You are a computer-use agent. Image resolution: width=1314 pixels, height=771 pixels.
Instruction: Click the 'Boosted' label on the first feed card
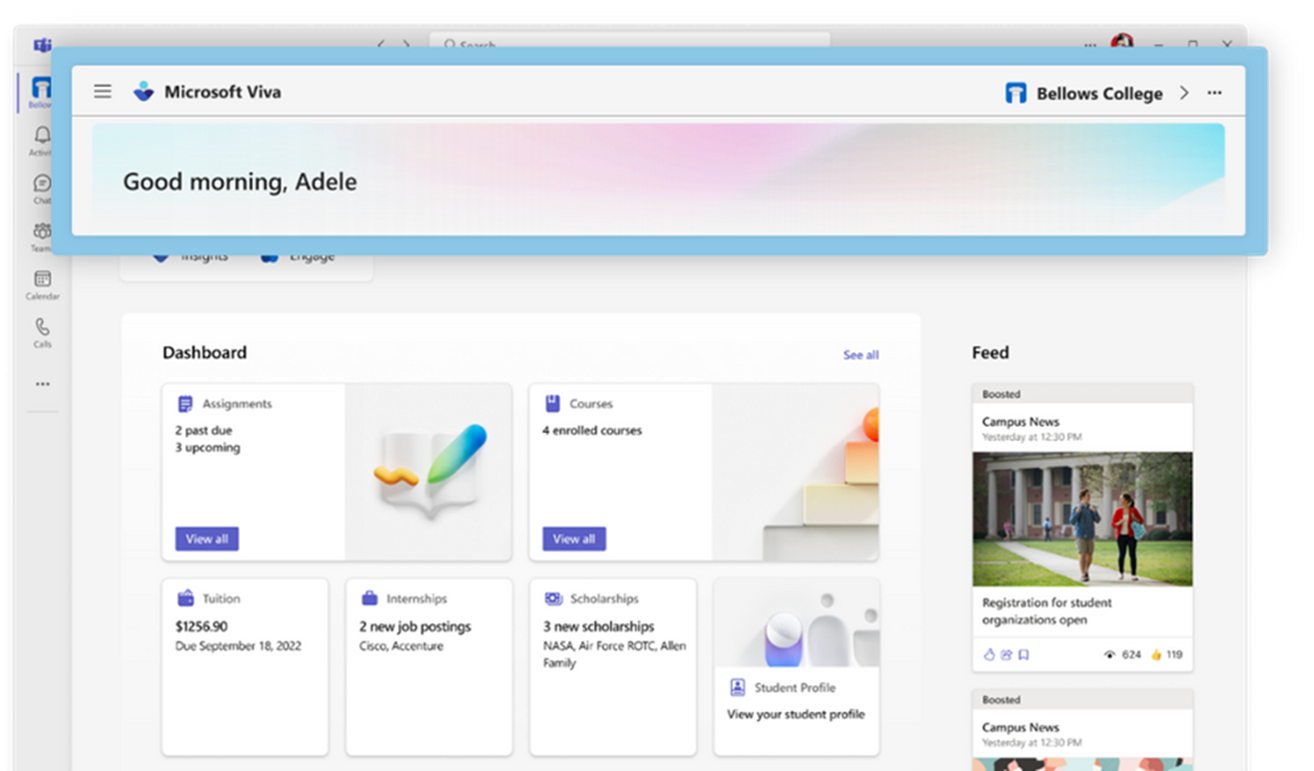[1001, 394]
